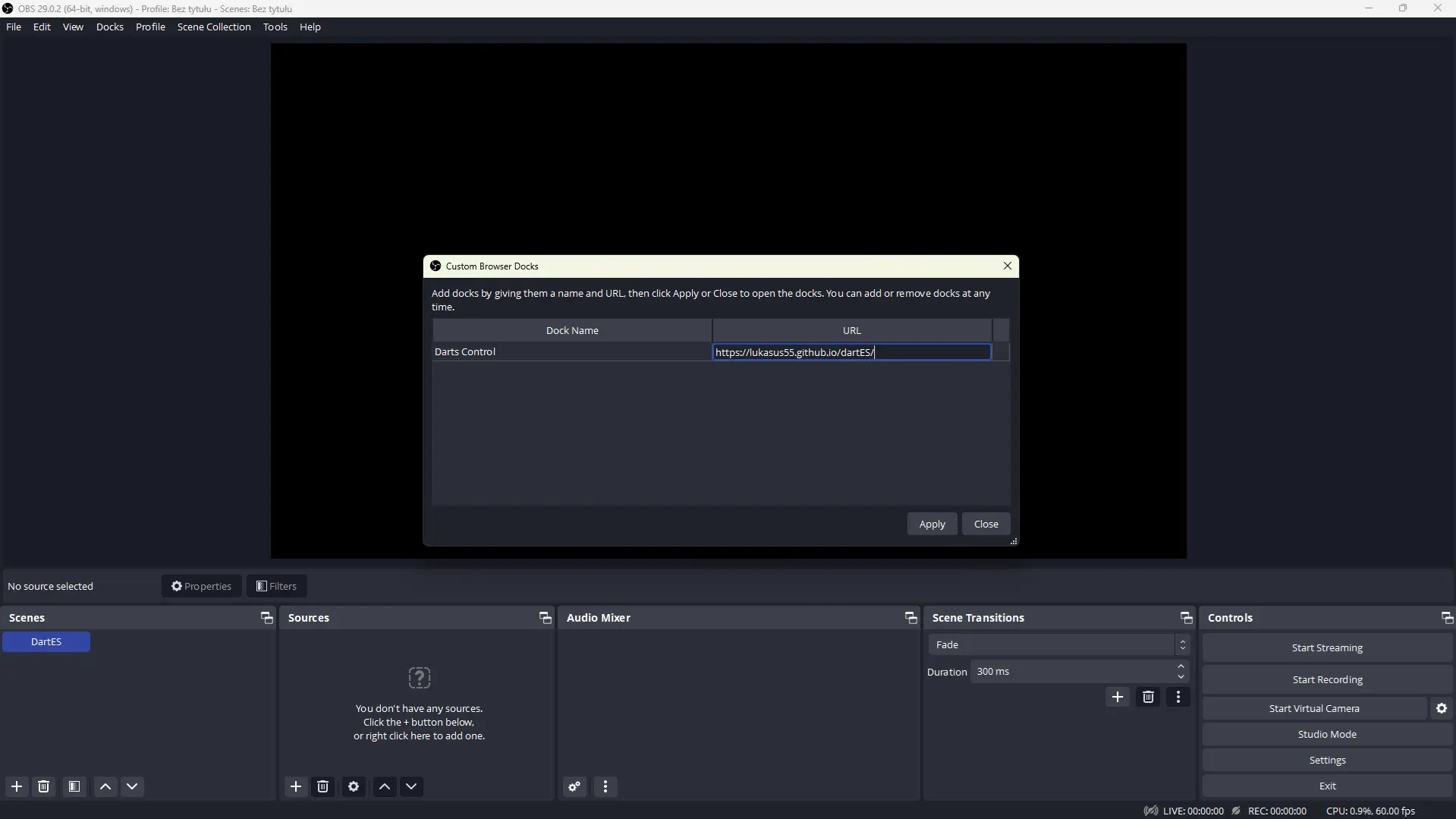
Task: Delete the configurable transition via its trash icon
Action: [1148, 697]
